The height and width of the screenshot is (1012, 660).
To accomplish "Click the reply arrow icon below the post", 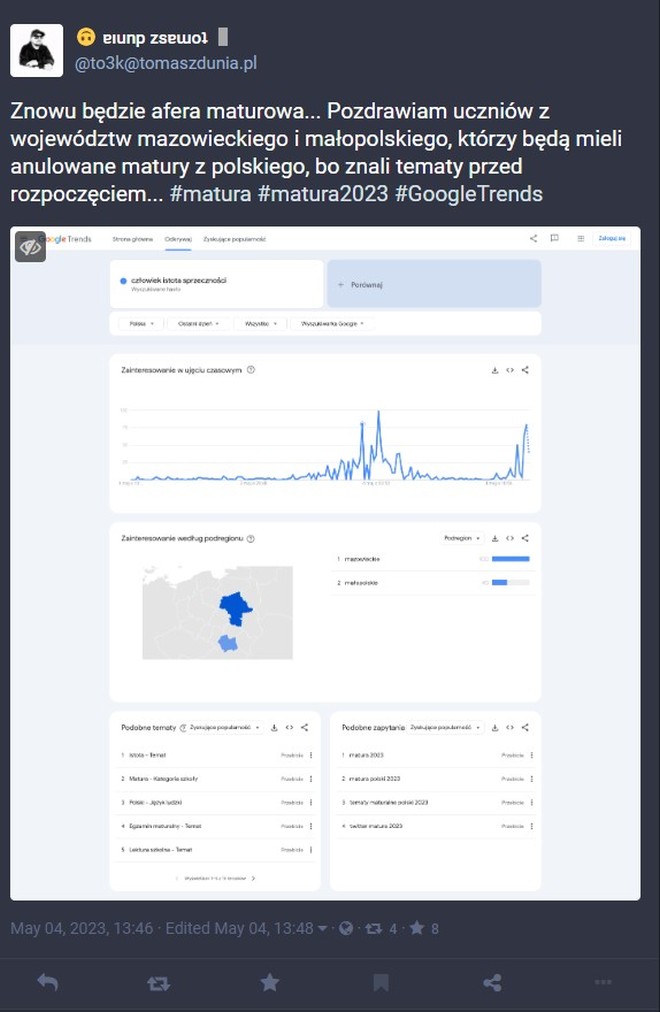I will [x=48, y=983].
